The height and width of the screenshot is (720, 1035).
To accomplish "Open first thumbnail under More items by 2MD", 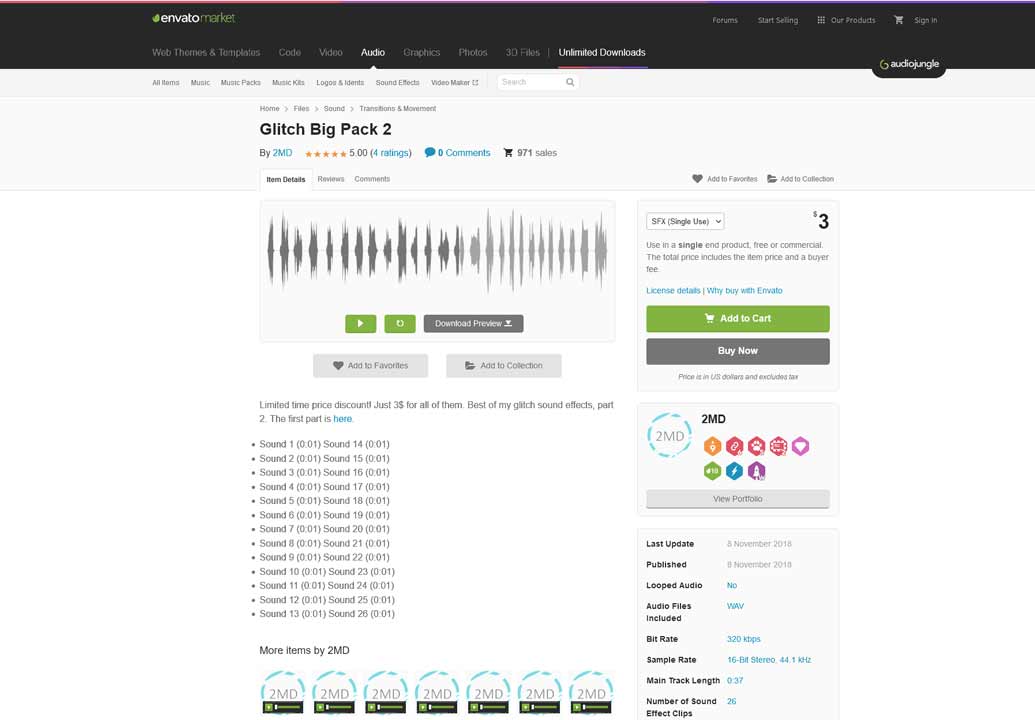I will pyautogui.click(x=283, y=692).
